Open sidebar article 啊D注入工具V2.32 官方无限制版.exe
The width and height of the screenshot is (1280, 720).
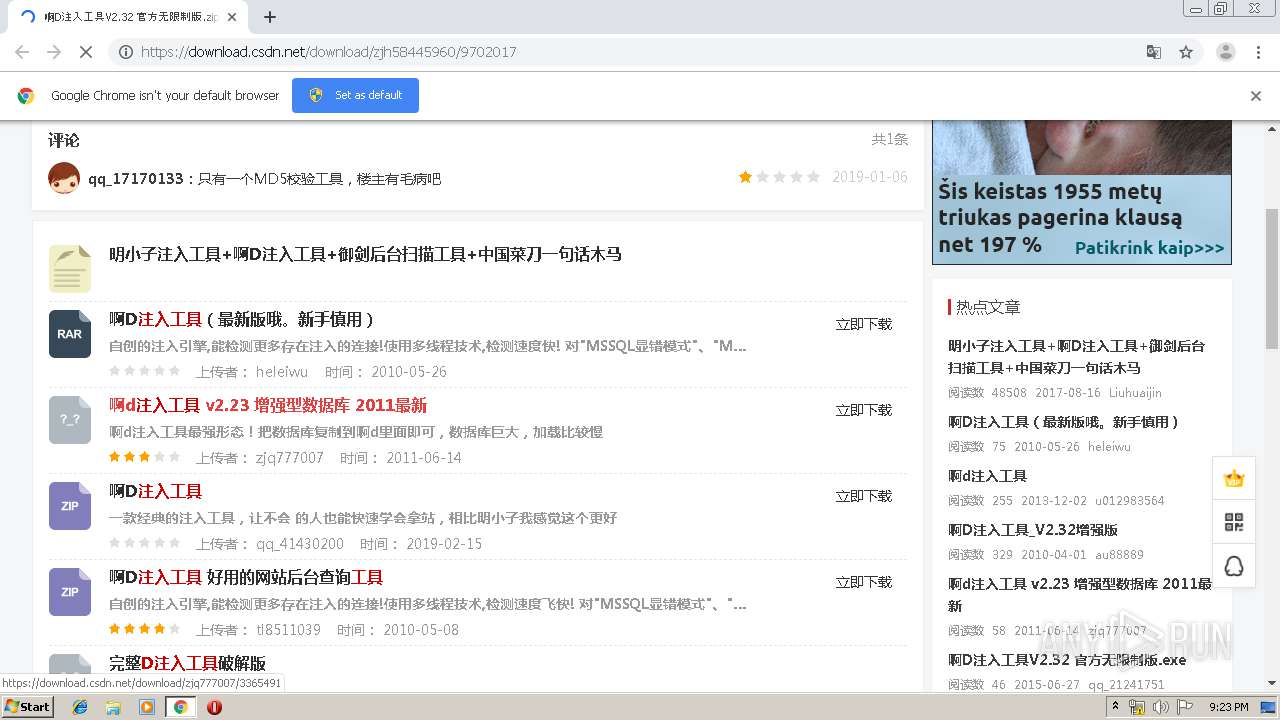coord(1067,660)
